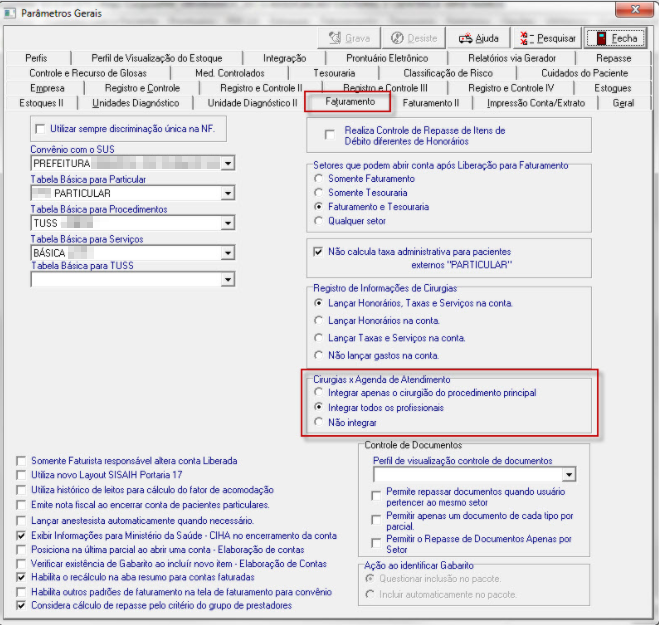Open the Prontuário Eletrônico tab
This screenshot has width=659, height=625.
[387, 58]
